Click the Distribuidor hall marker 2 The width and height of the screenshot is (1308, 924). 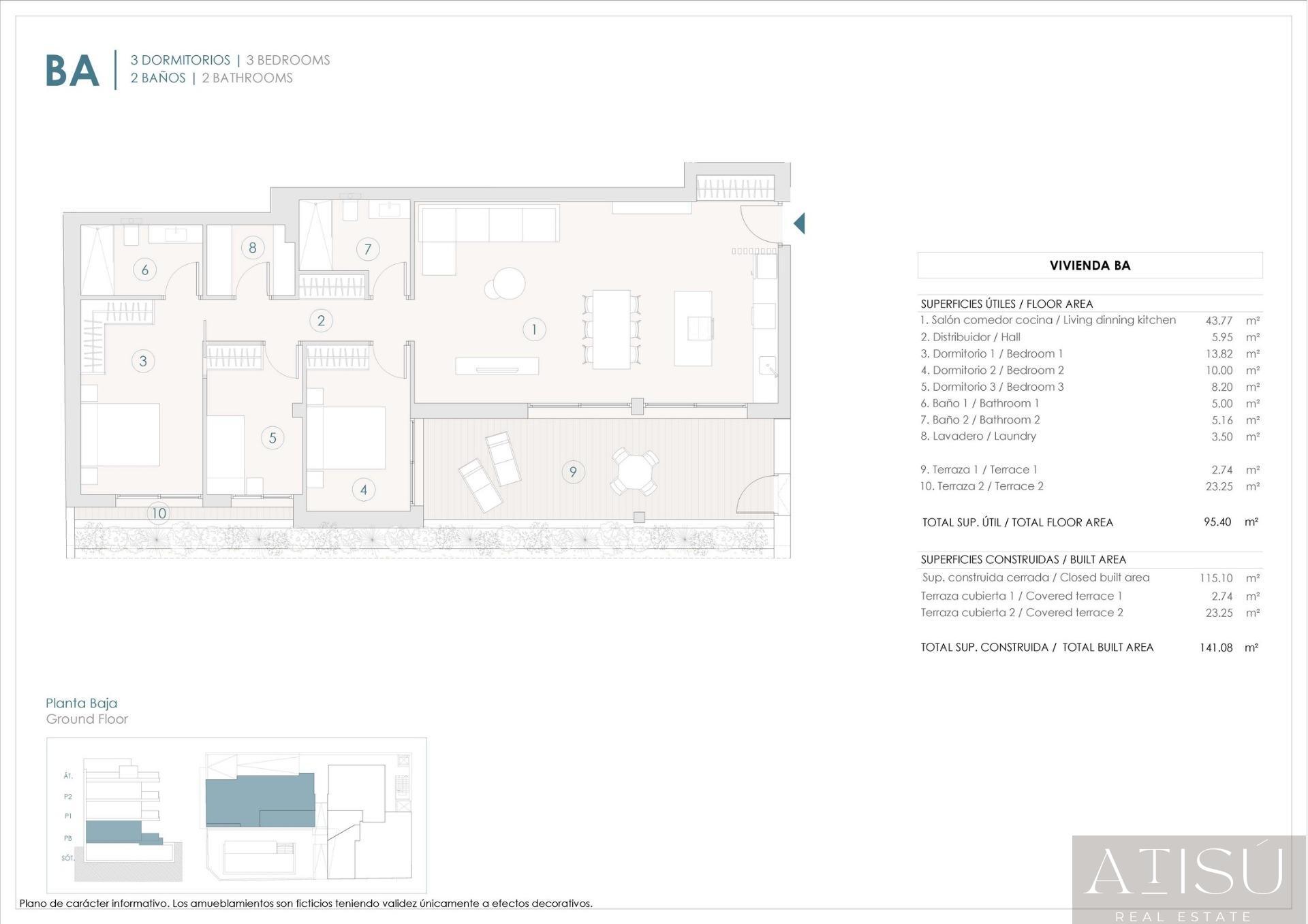click(x=321, y=319)
